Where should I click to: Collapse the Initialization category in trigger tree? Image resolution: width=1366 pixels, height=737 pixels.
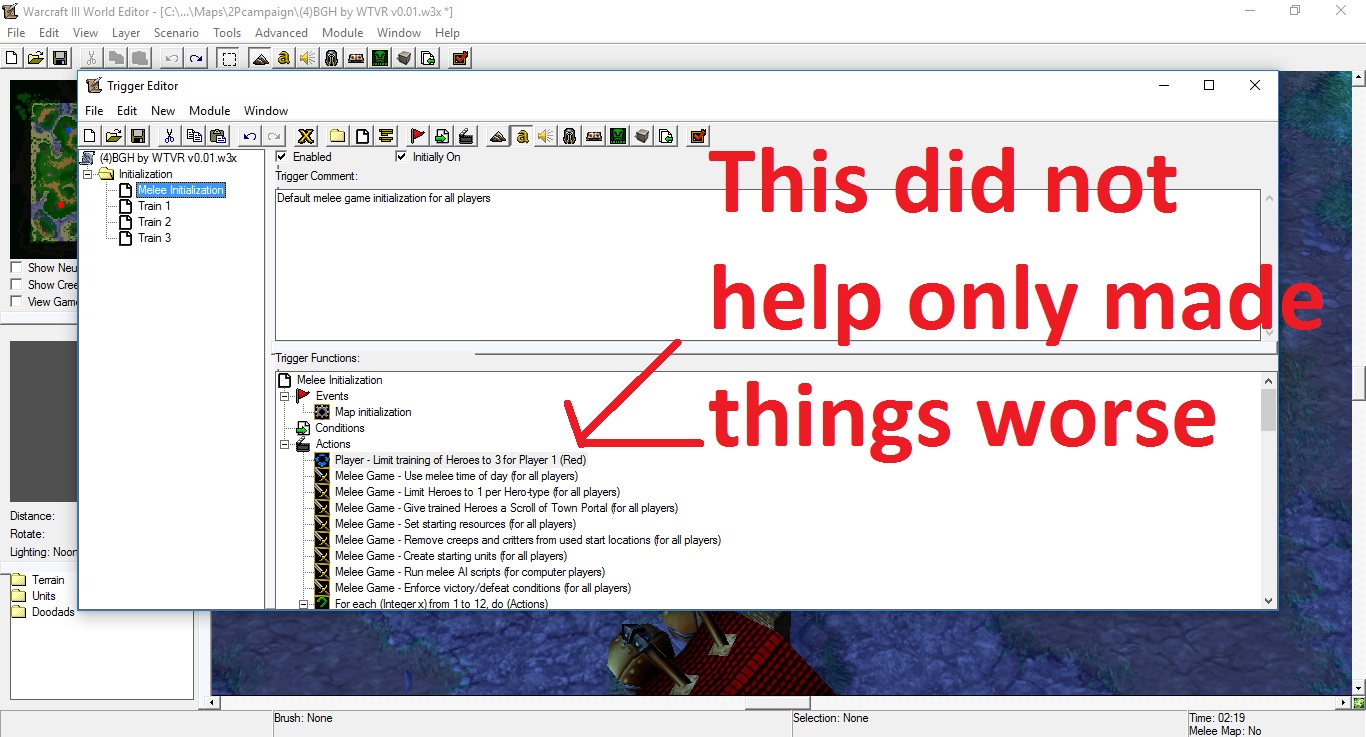coord(88,174)
